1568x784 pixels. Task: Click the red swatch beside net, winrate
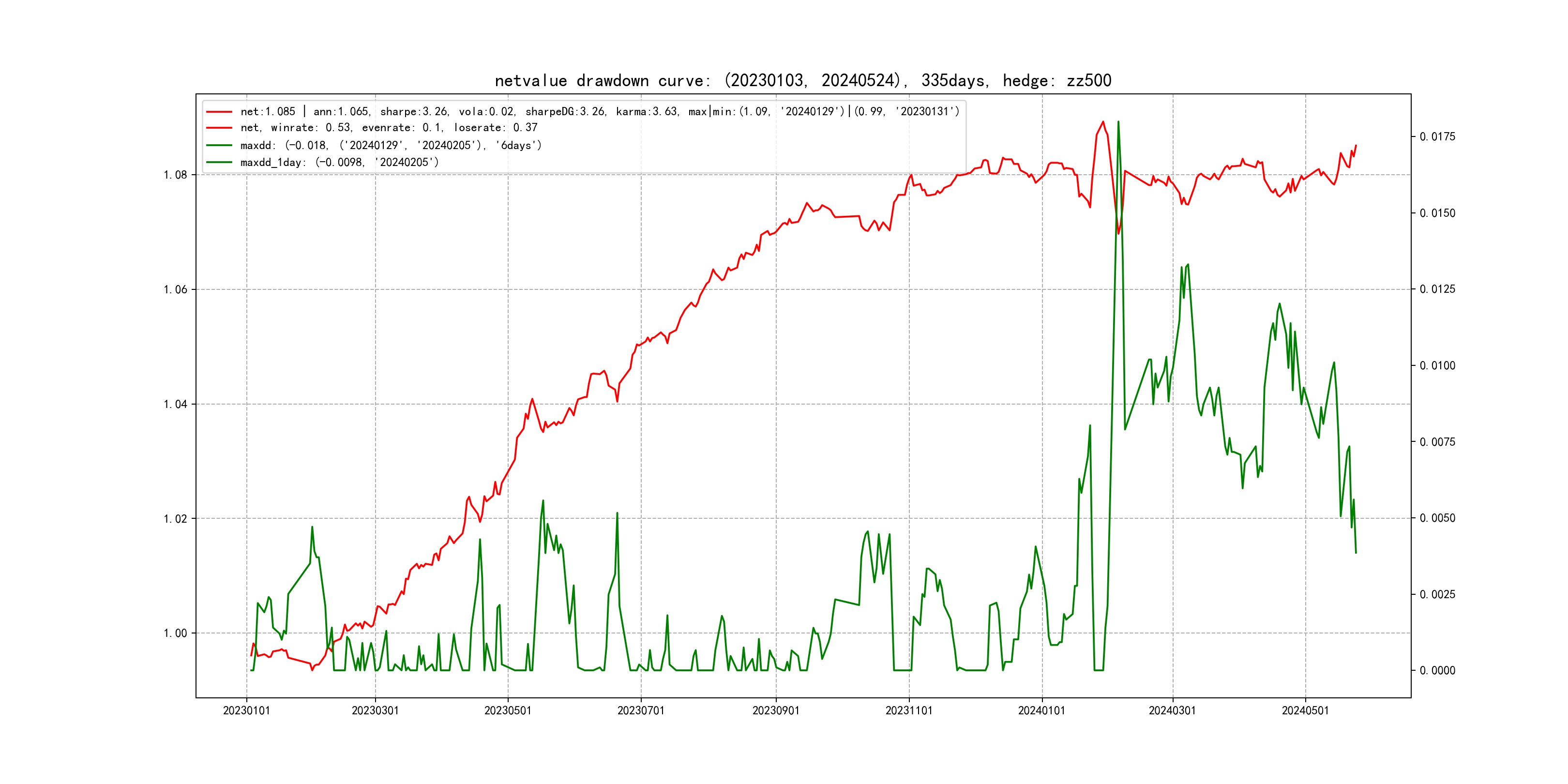[219, 128]
